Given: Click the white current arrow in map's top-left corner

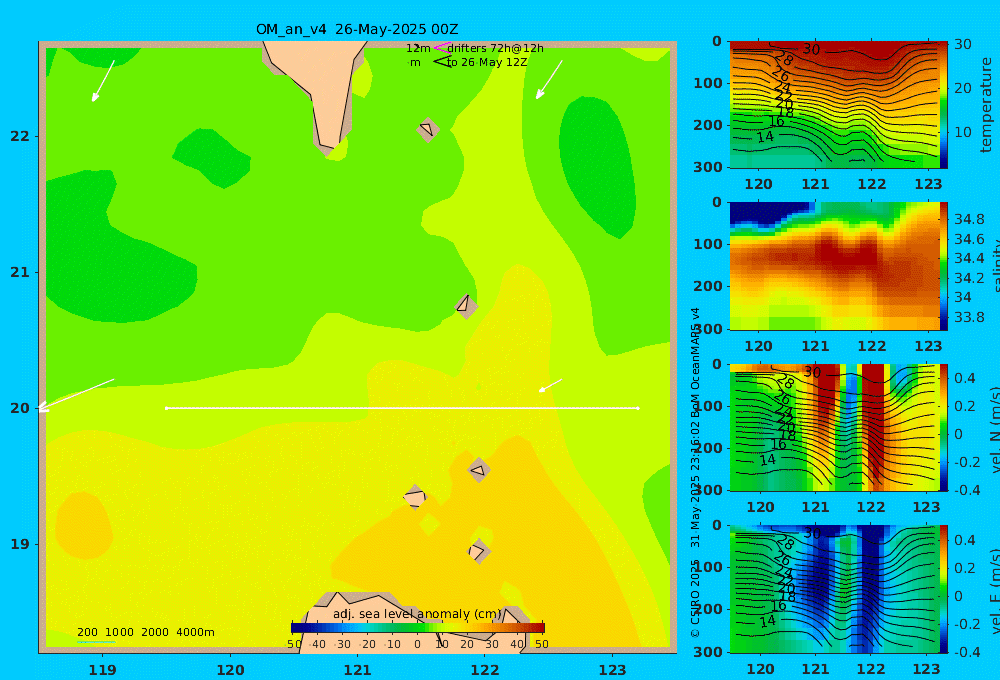Looking at the screenshot, I should coord(103,81).
